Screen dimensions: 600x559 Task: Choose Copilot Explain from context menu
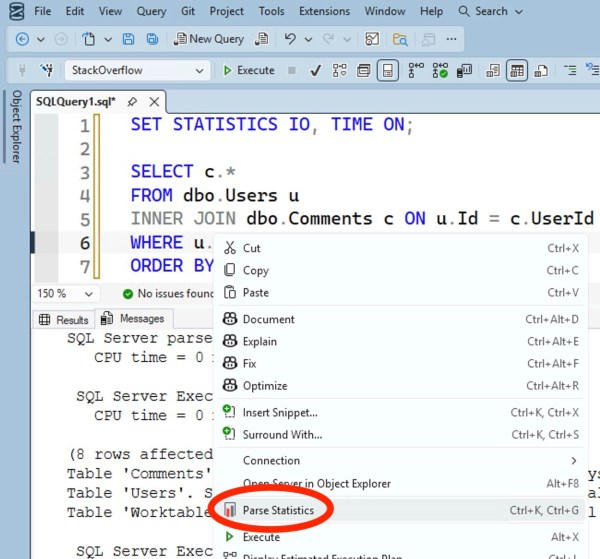point(401,341)
